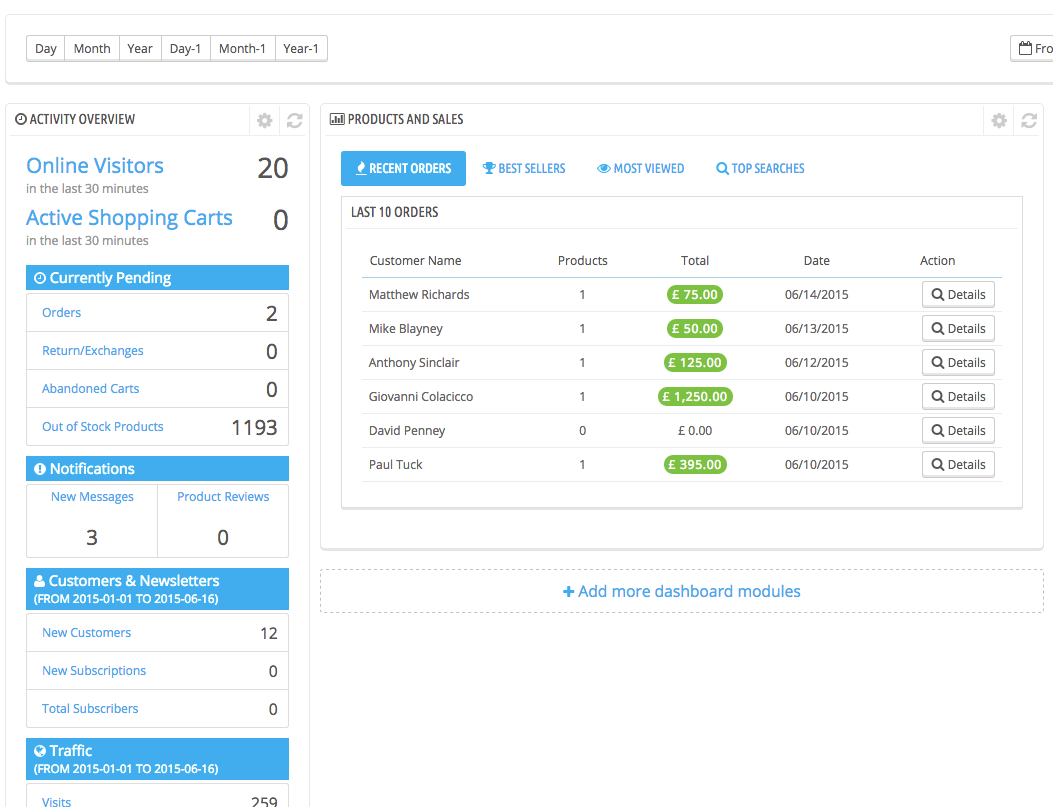Click the 06/14/2015 date cell

point(817,295)
